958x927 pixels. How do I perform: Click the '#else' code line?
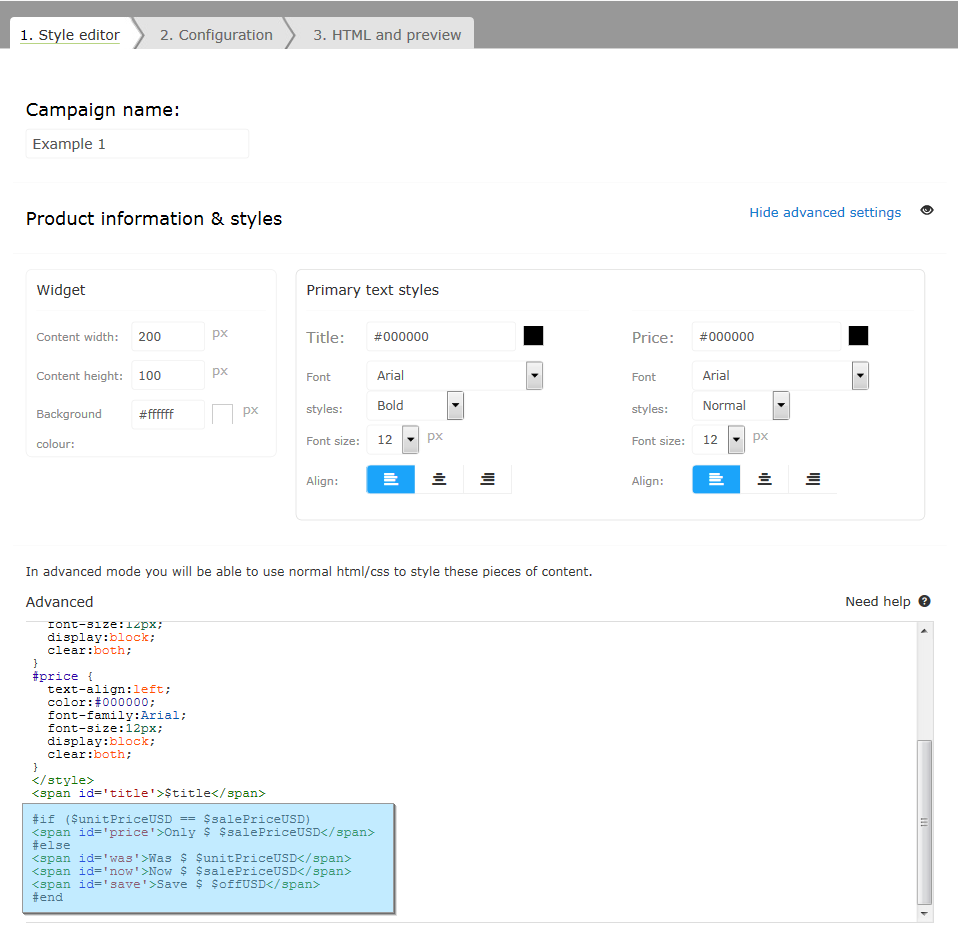(x=51, y=845)
